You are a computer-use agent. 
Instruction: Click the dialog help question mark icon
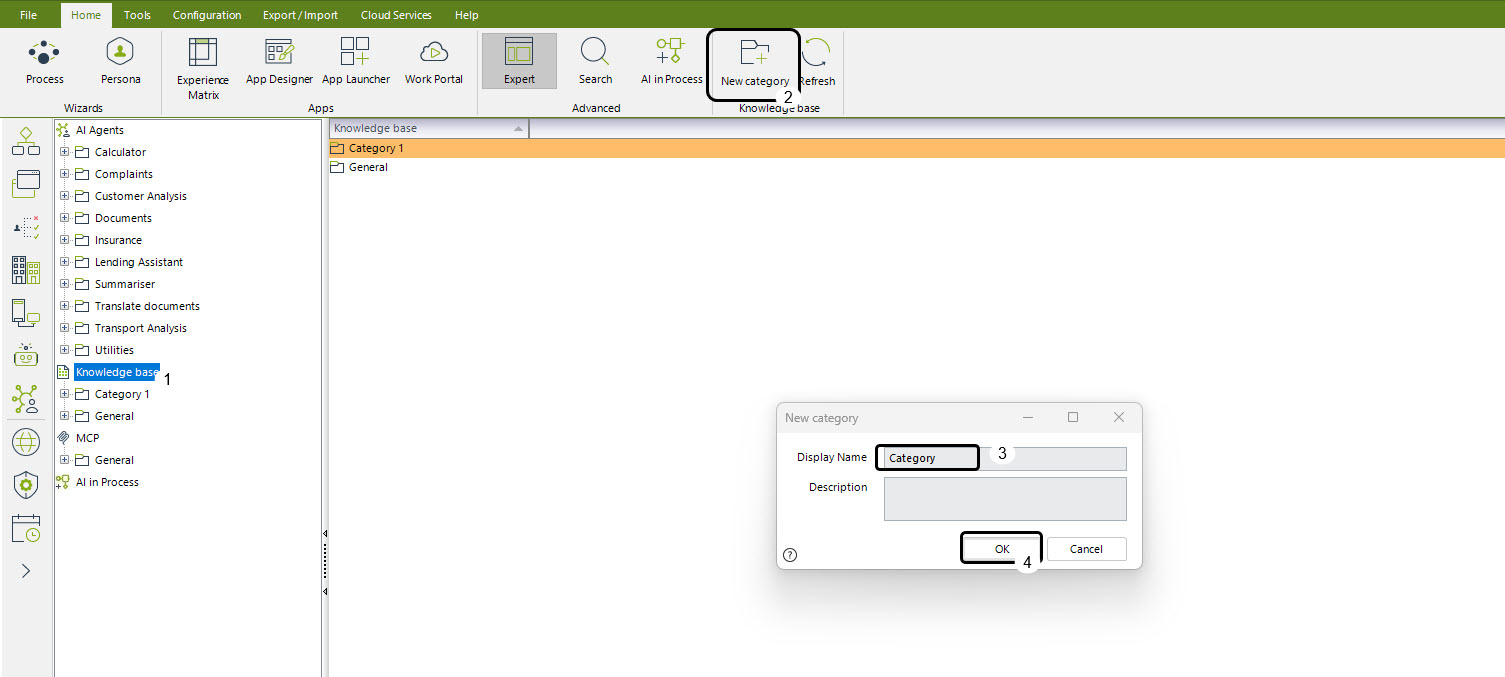coord(790,555)
